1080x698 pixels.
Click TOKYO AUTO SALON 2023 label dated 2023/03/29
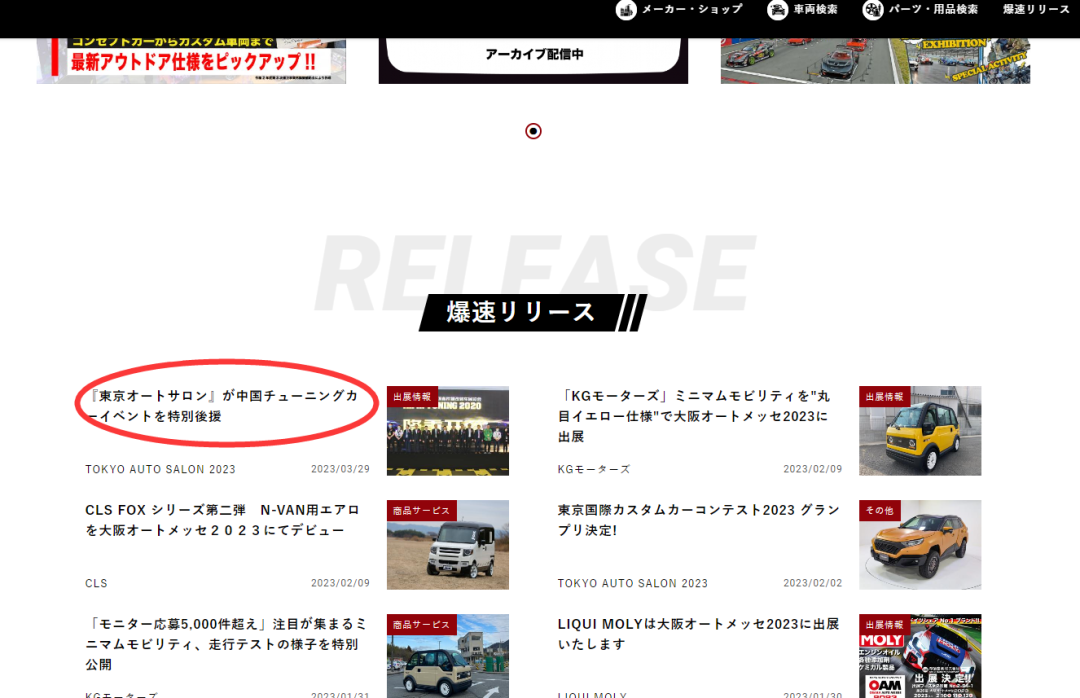tap(160, 469)
